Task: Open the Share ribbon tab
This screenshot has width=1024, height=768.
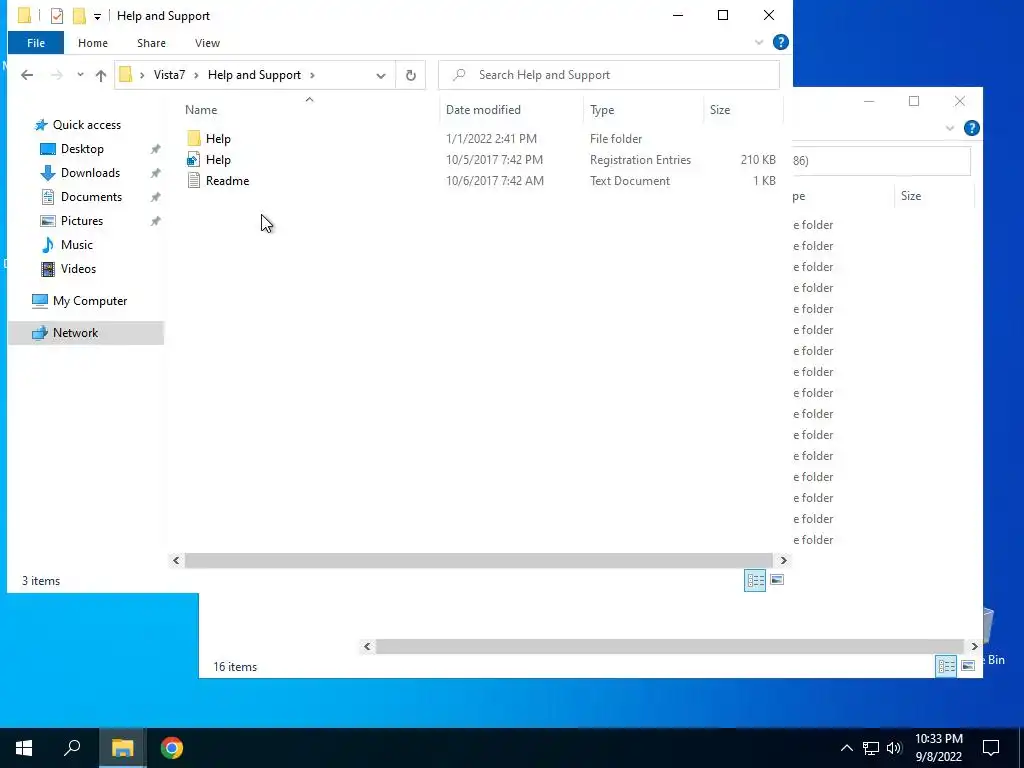Action: click(151, 43)
